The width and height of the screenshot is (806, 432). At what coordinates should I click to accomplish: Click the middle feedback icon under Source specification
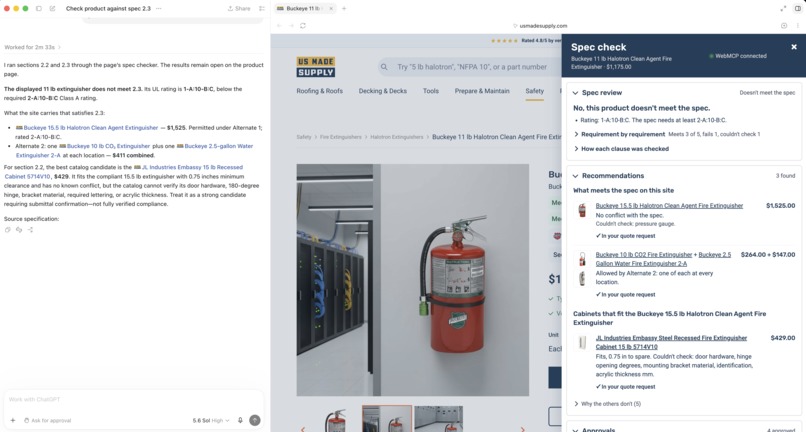[x=19, y=230]
